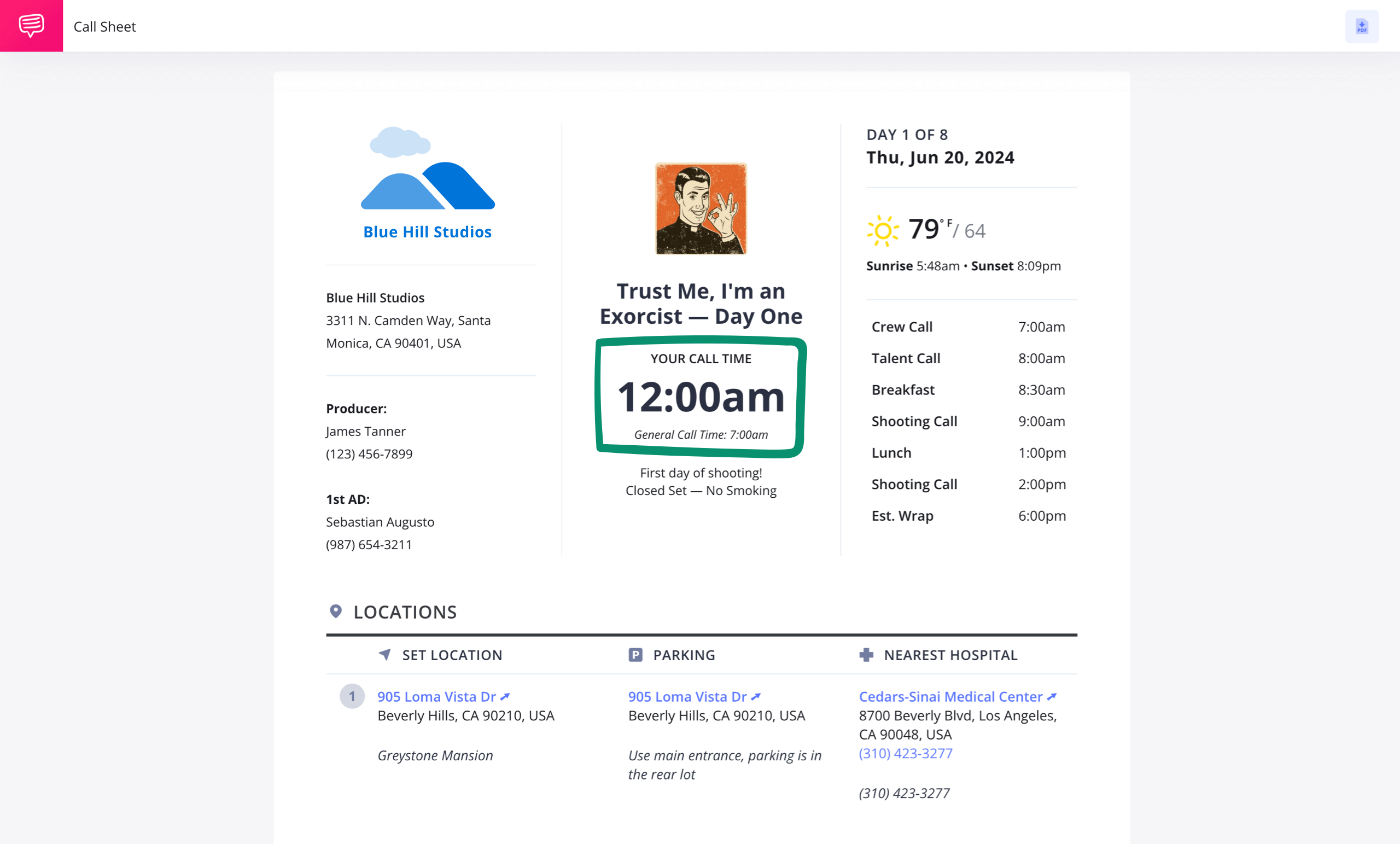Select producer James Tanner phone number
Viewport: 1400px width, 844px height.
[x=370, y=454]
